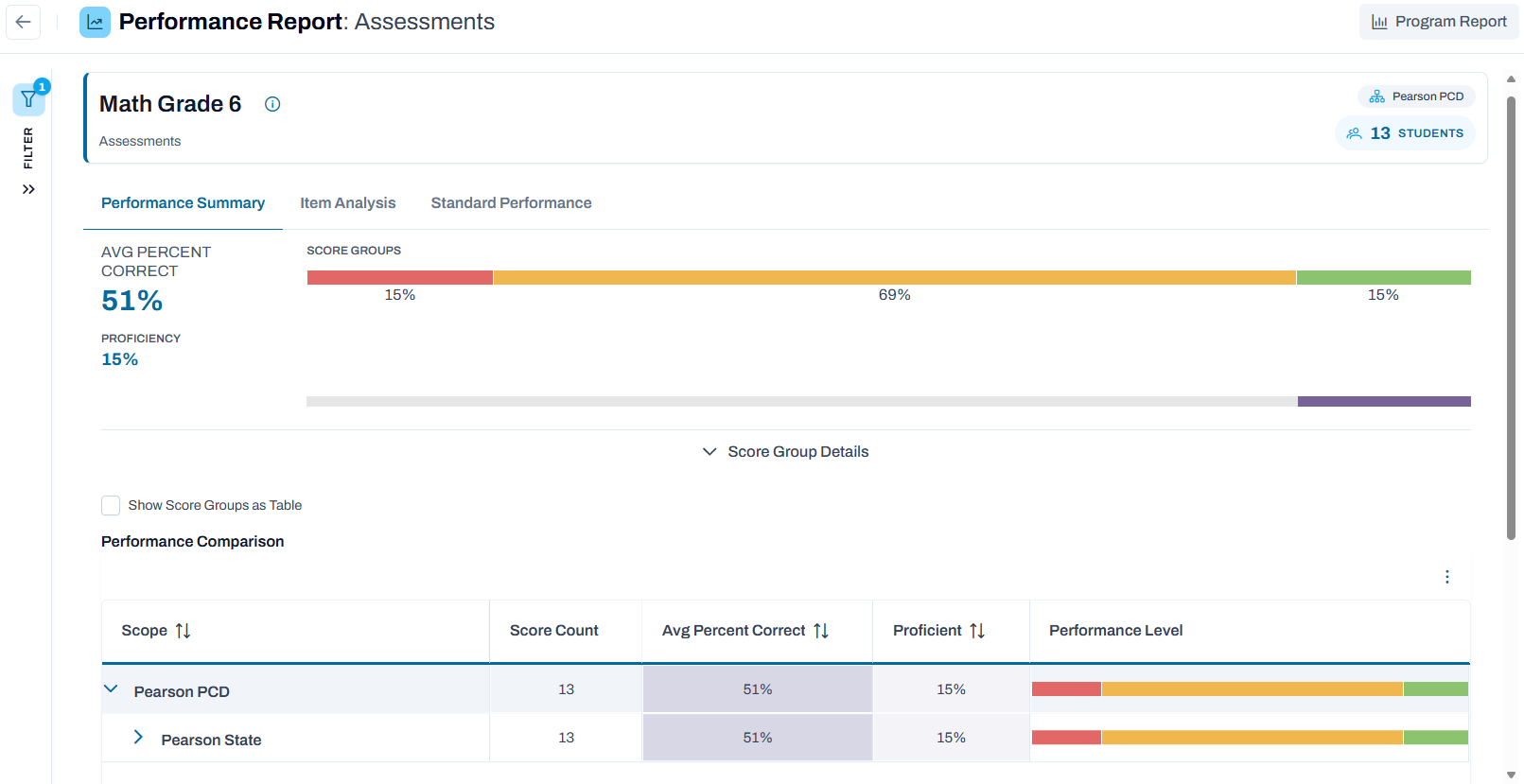Switch to the Performance Summary tab
The image size is (1524, 784).
tap(183, 203)
